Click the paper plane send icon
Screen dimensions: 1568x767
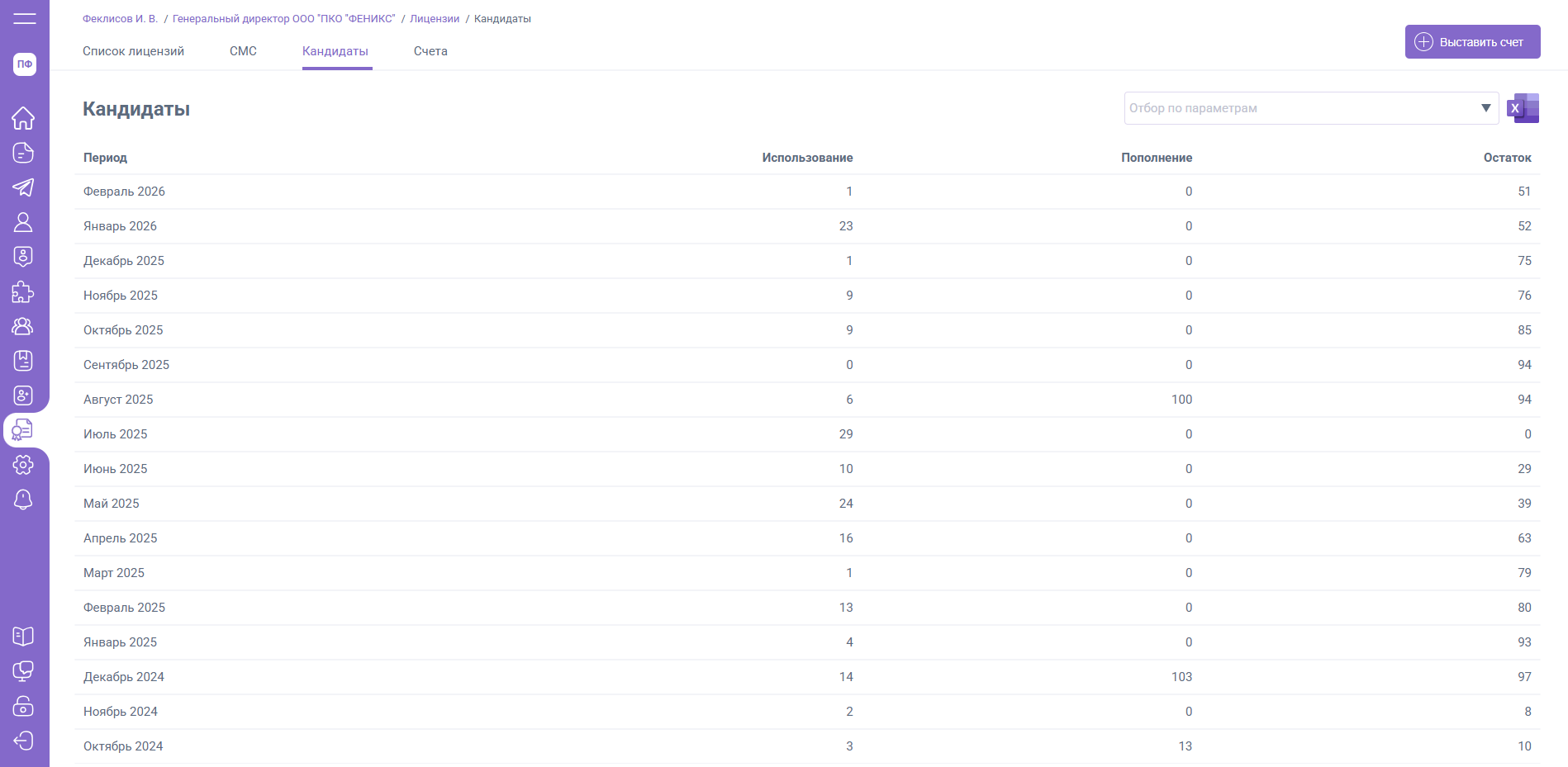23,187
